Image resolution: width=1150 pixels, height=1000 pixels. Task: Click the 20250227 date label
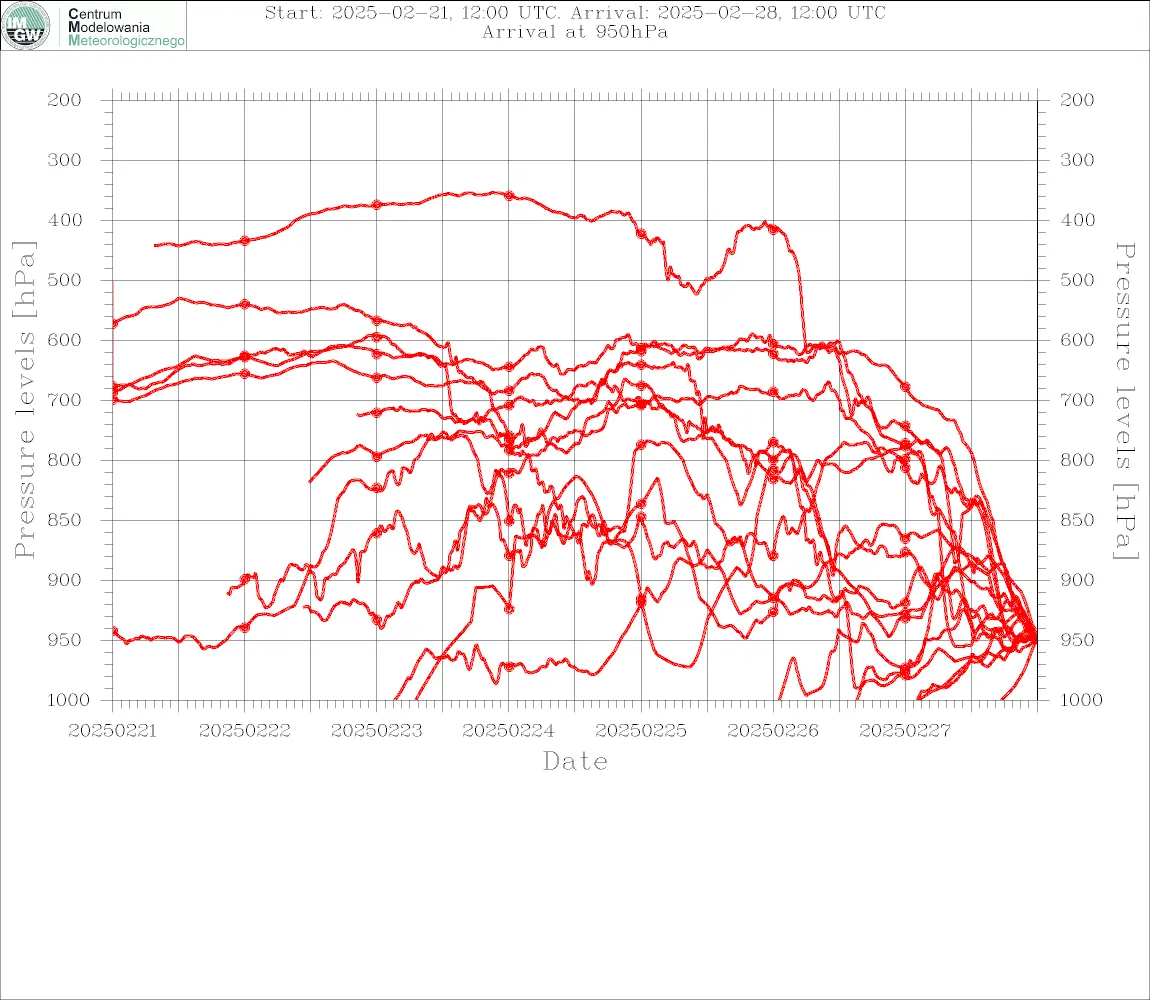[905, 731]
